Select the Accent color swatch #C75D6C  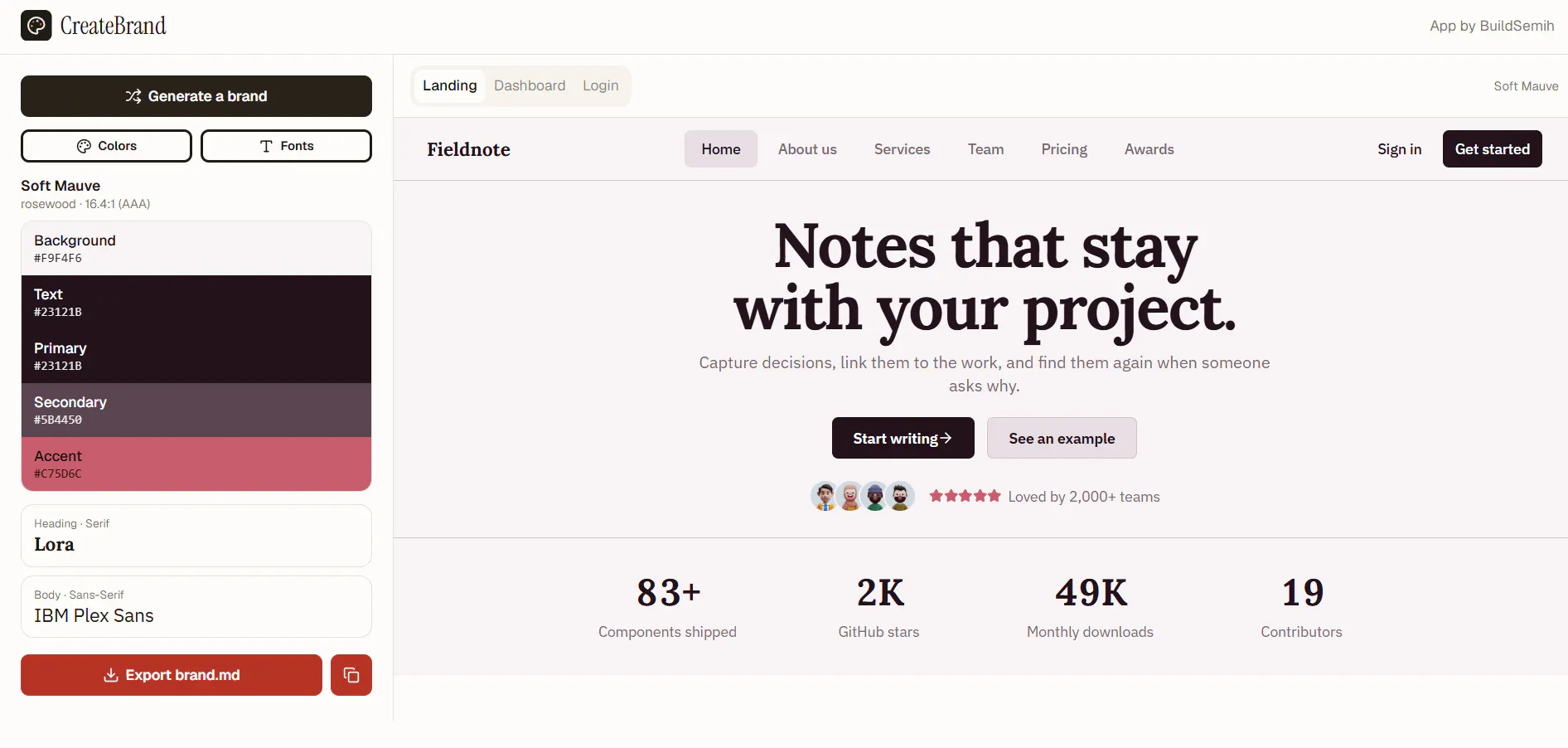(196, 464)
